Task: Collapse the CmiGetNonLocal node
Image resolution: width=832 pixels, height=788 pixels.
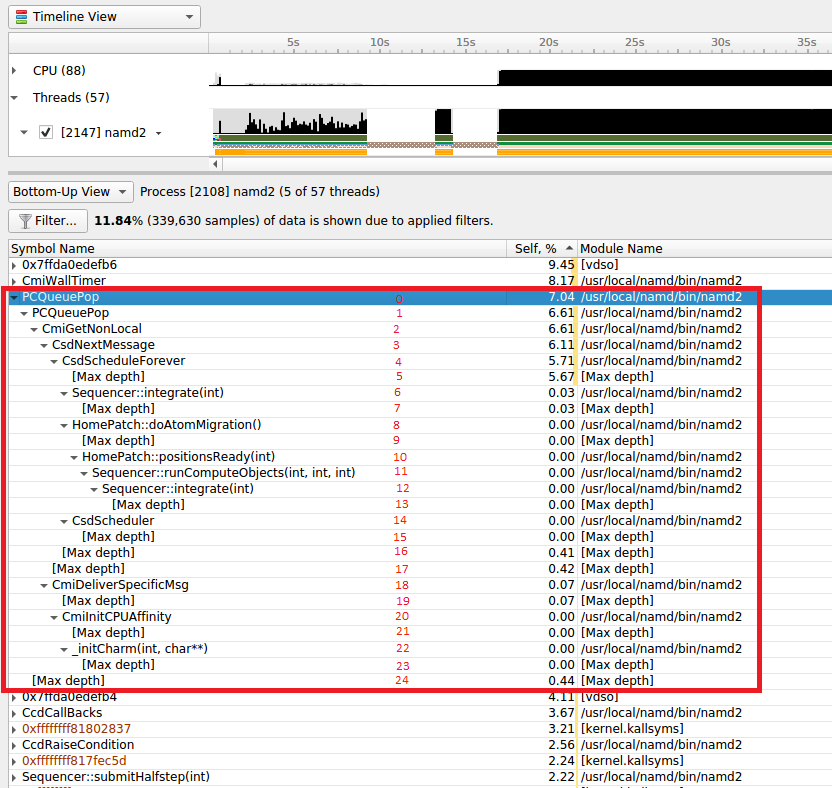Action: point(34,329)
